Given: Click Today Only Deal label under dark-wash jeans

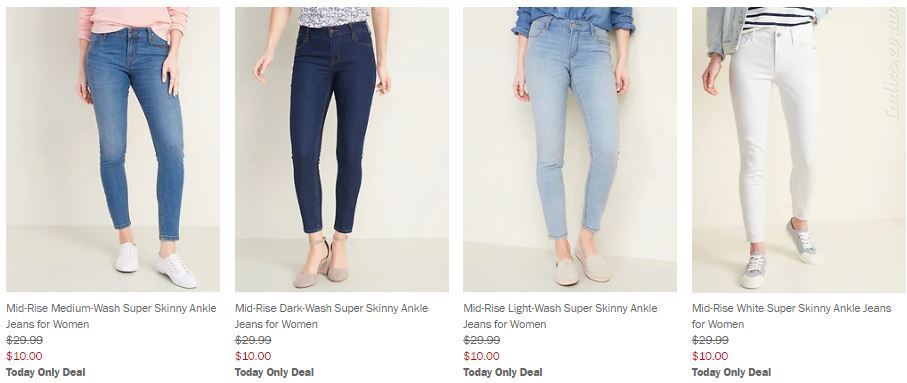Looking at the screenshot, I should (274, 372).
